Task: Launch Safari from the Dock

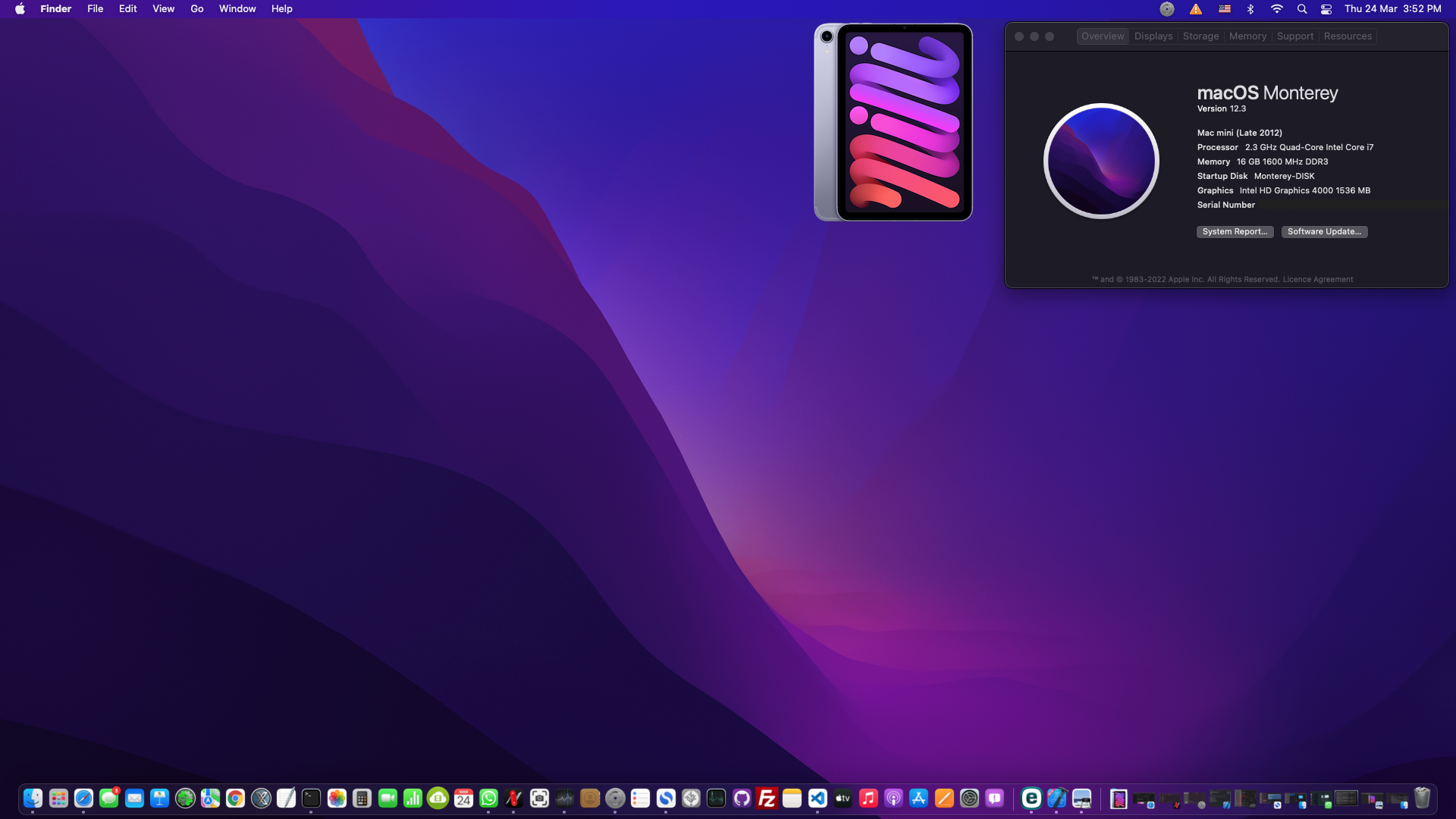Action: pos(83,799)
